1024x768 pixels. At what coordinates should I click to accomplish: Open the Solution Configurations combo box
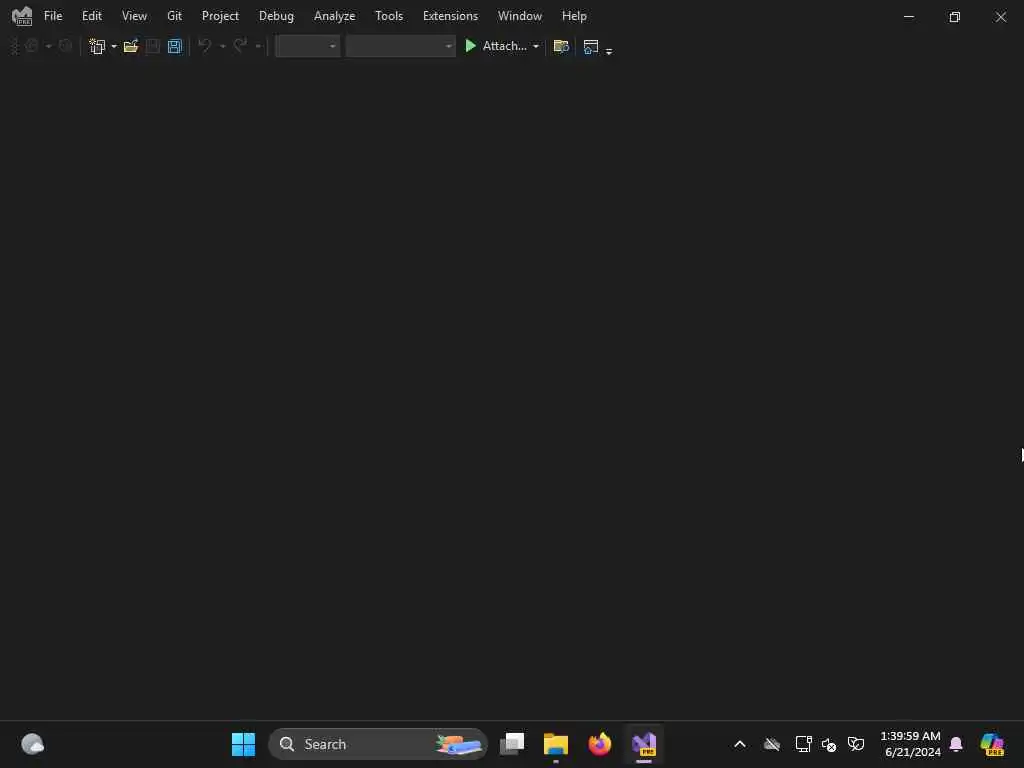[x=307, y=46]
